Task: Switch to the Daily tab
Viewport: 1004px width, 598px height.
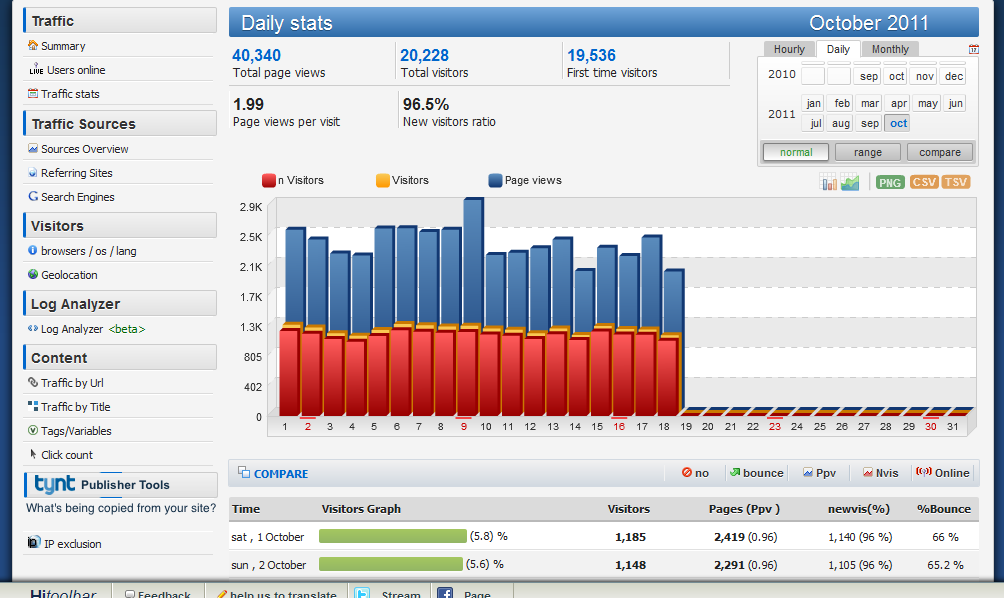Action: coord(838,49)
